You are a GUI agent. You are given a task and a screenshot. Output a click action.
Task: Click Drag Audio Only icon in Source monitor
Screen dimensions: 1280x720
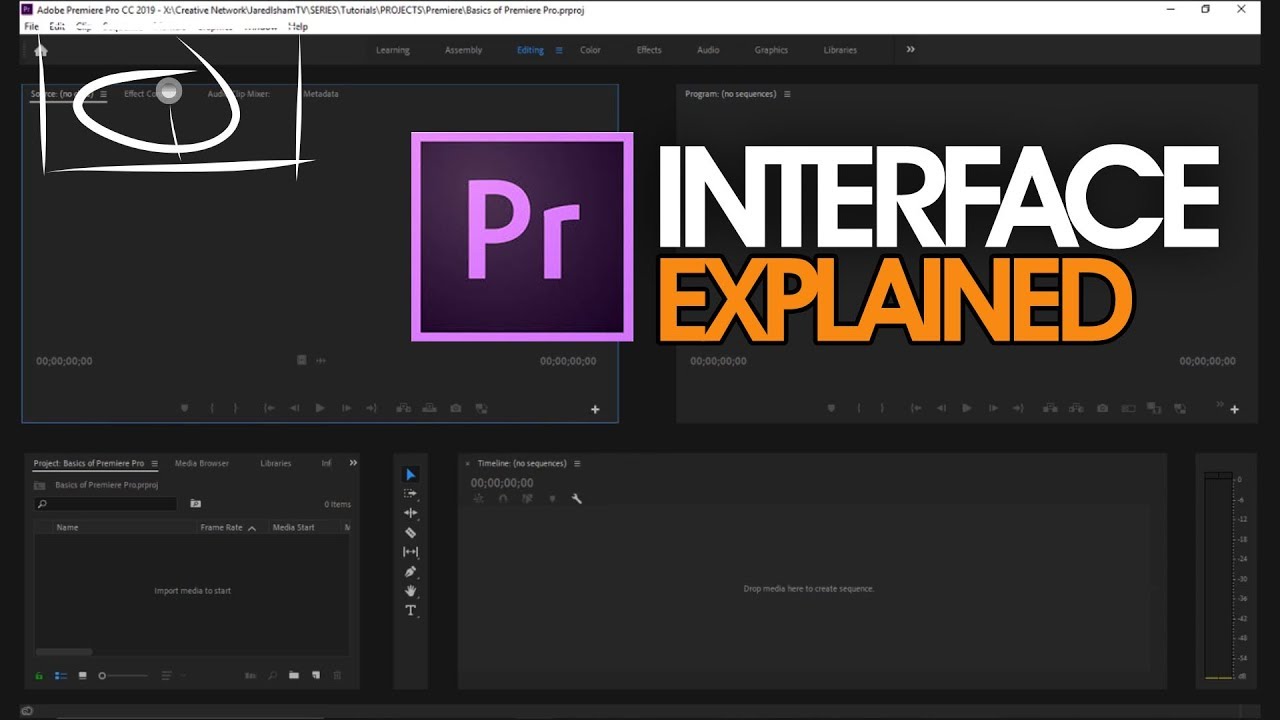(321, 360)
